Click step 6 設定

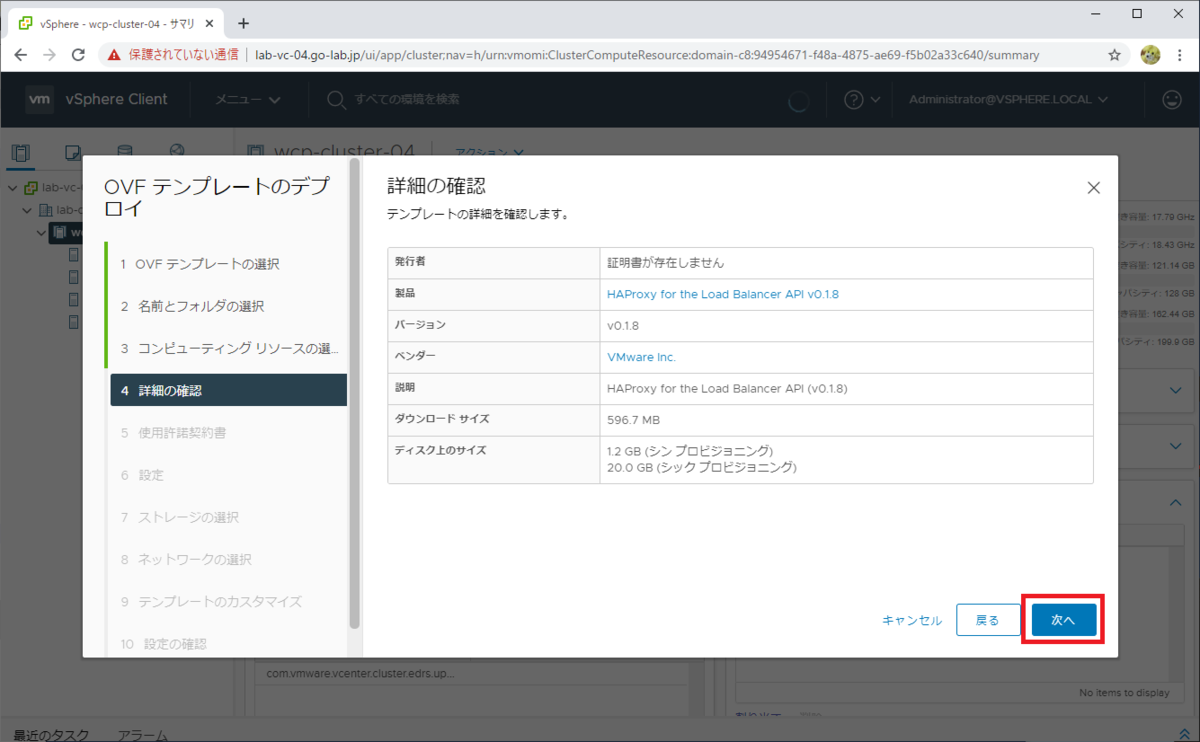click(x=226, y=475)
